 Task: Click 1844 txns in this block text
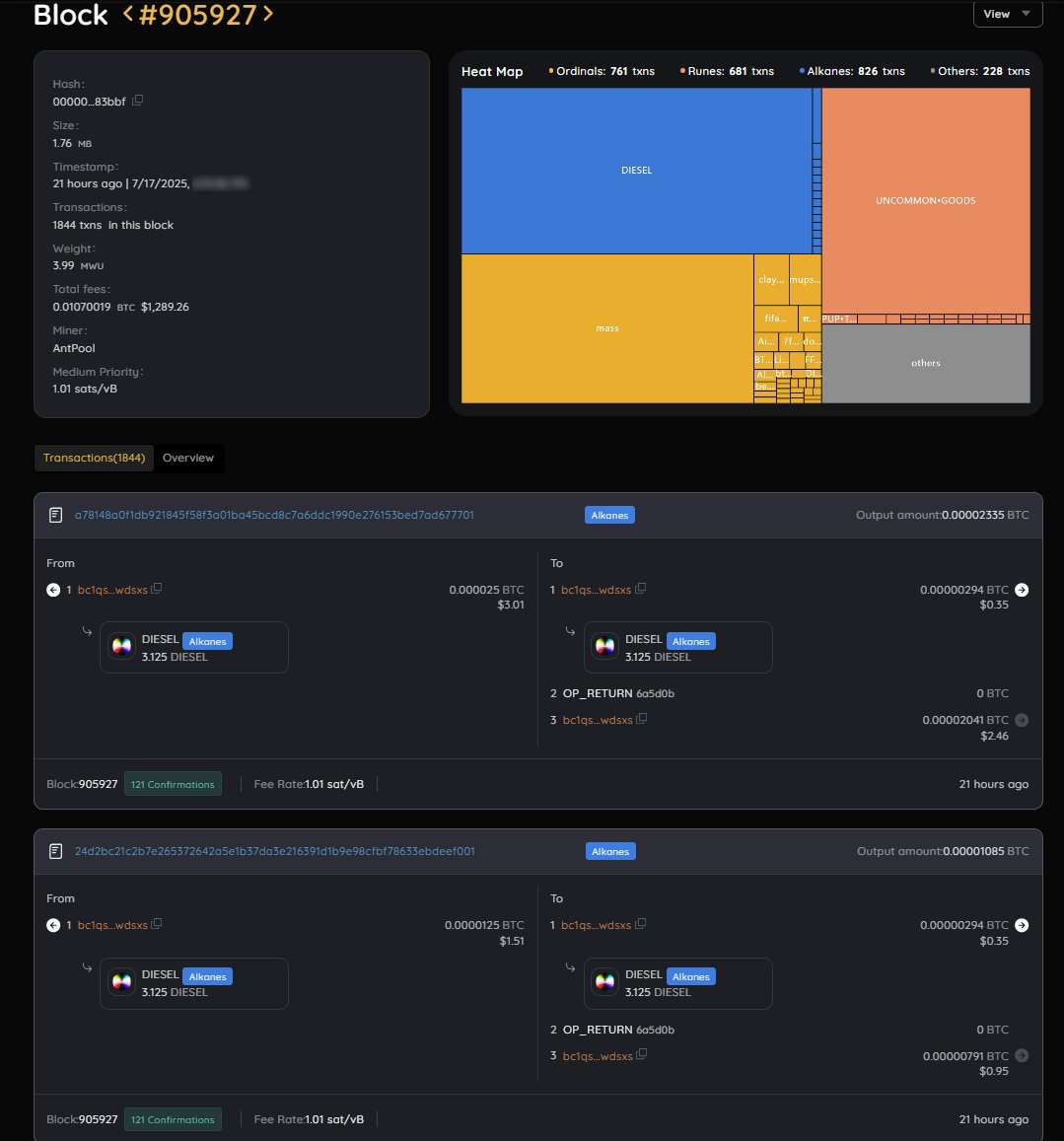(x=112, y=226)
